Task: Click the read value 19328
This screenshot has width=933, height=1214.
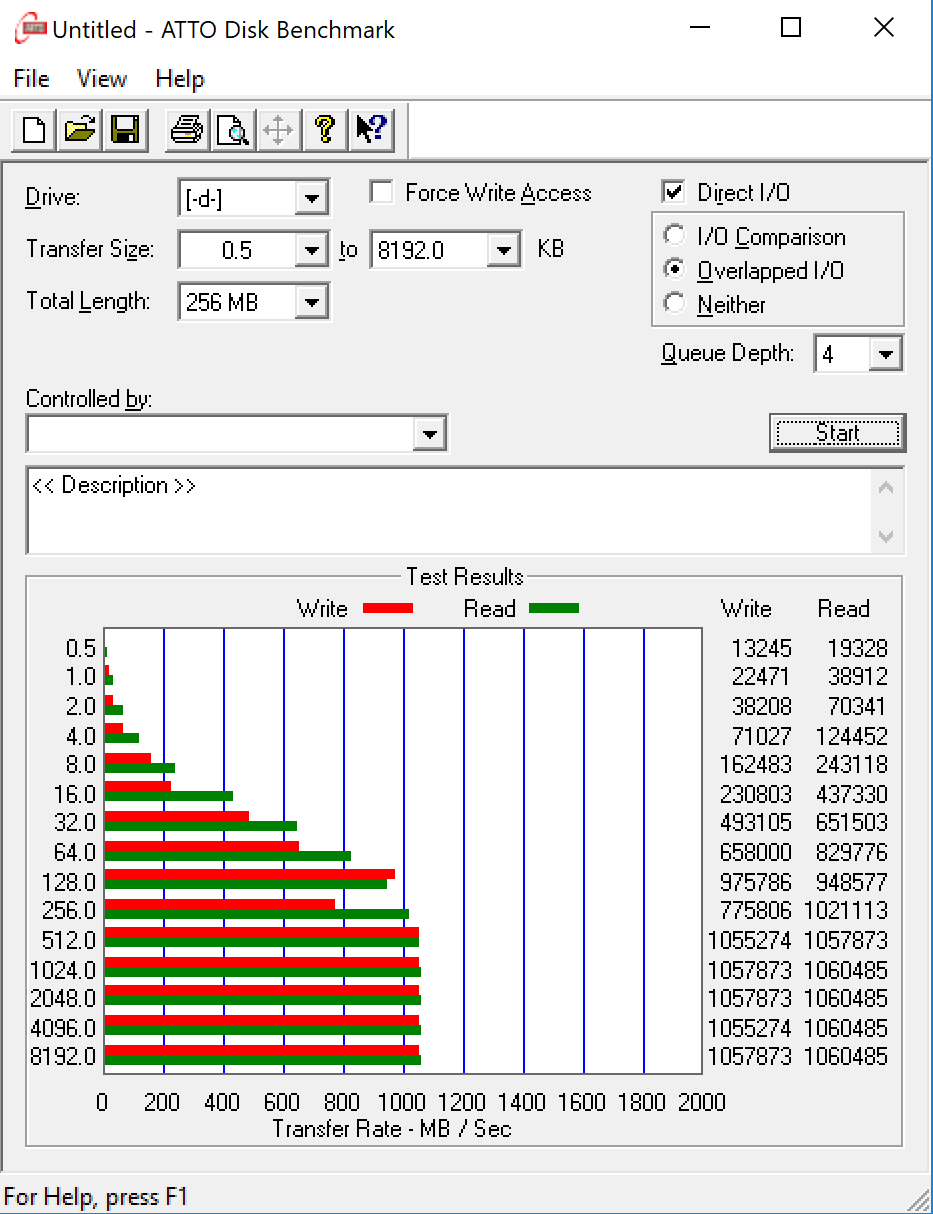Action: (x=857, y=648)
